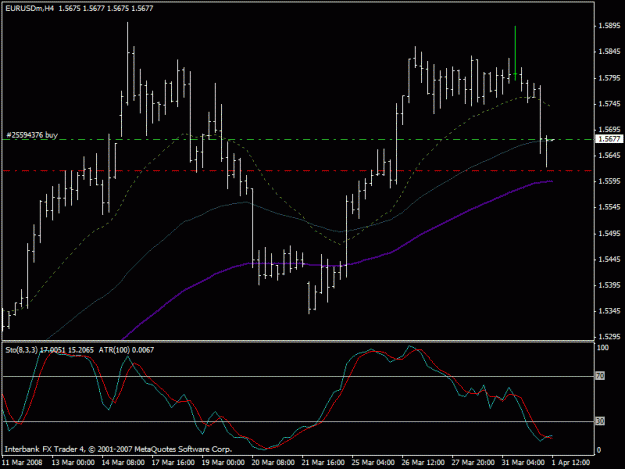The image size is (625, 469).
Task: Click the 31 Mar 04:00 time label
Action: click(x=523, y=462)
